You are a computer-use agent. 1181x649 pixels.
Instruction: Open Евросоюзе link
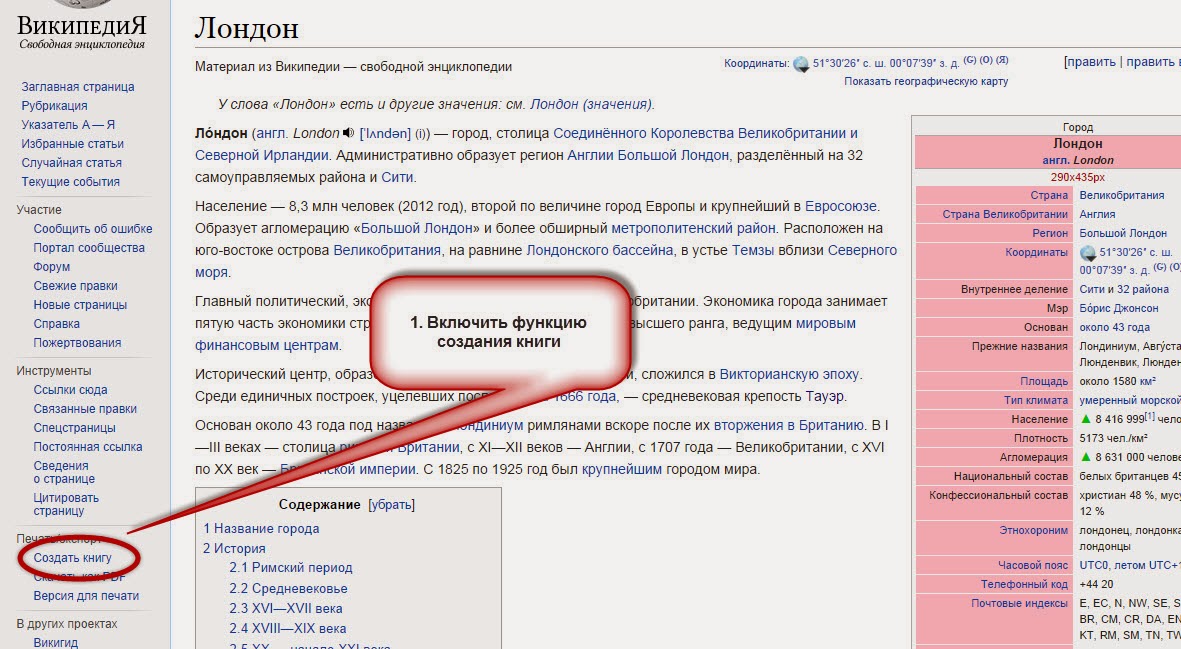841,206
